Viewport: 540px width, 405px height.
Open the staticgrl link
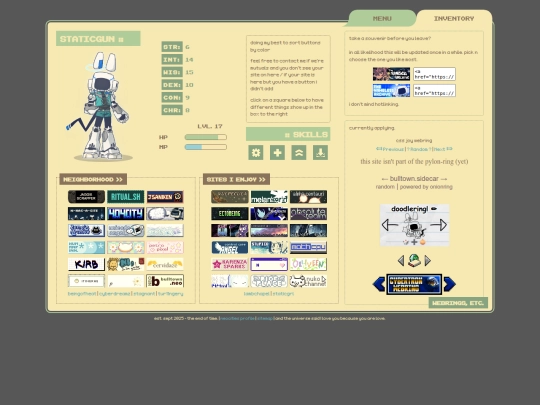click(283, 294)
